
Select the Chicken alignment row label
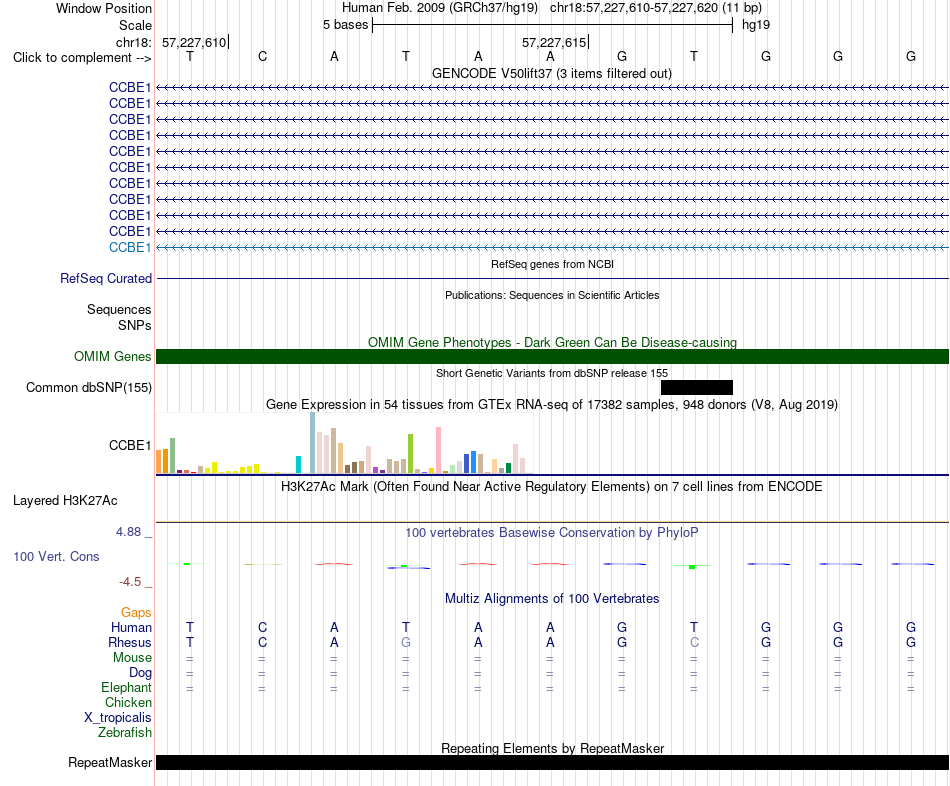(x=128, y=702)
